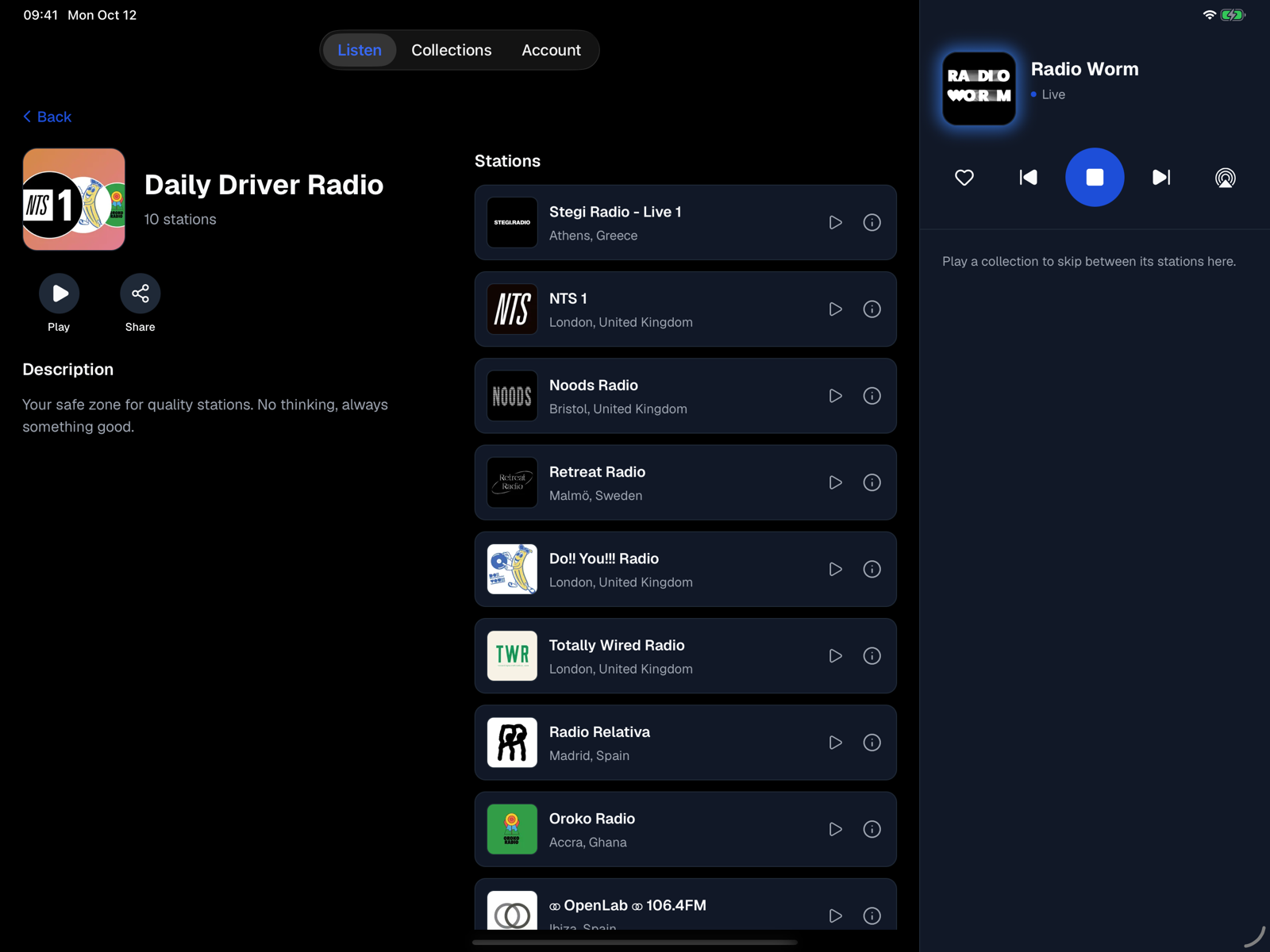Open Noods Radio info details
1270x952 pixels.
[872, 396]
